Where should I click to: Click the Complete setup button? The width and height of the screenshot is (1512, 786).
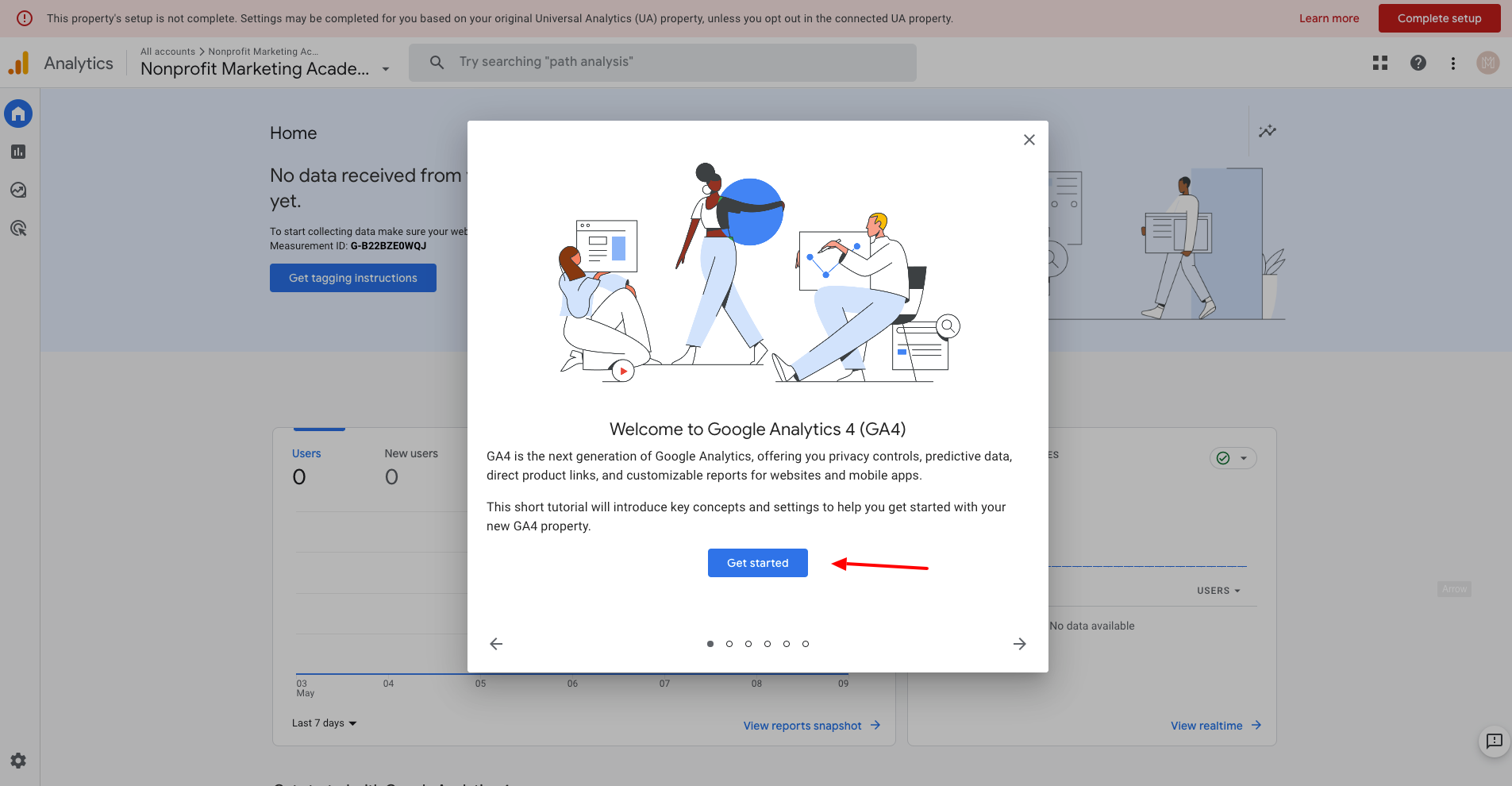pos(1440,18)
